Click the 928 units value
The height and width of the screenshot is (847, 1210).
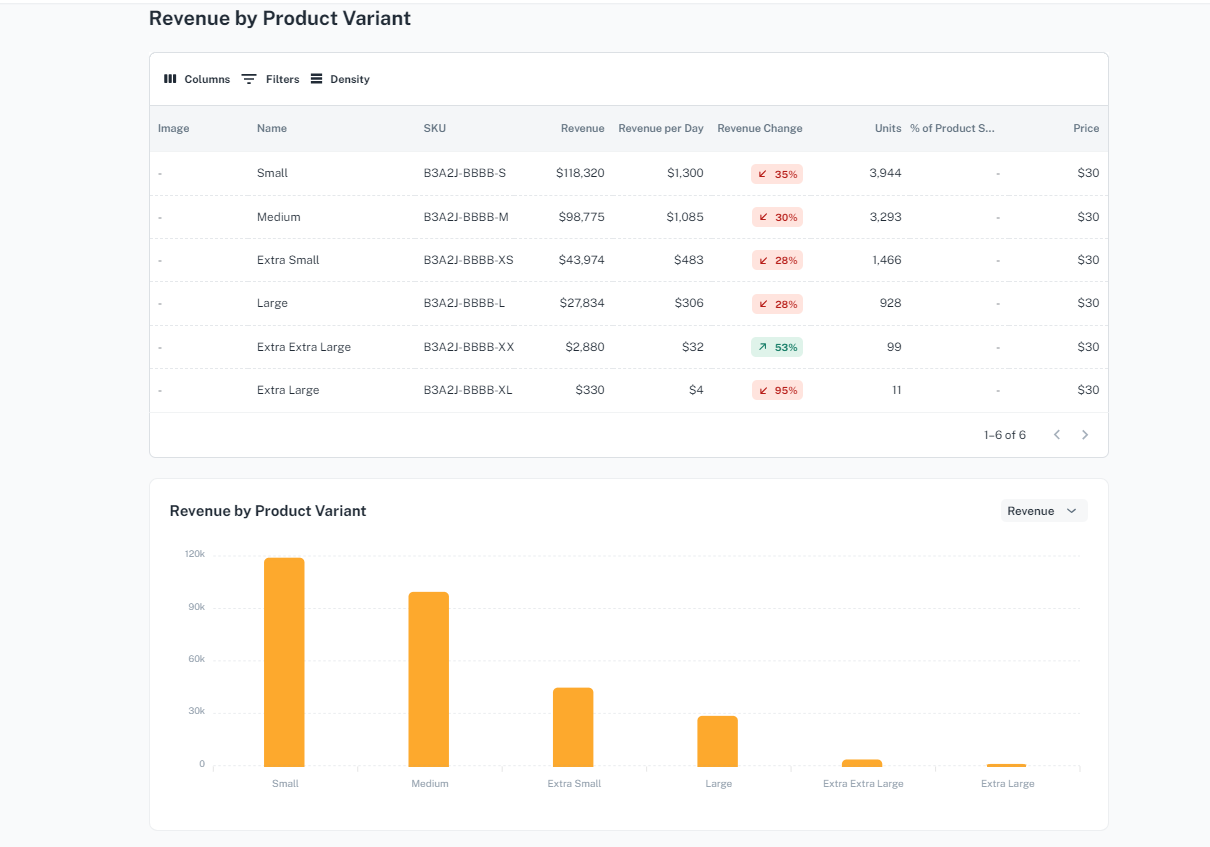pos(891,303)
